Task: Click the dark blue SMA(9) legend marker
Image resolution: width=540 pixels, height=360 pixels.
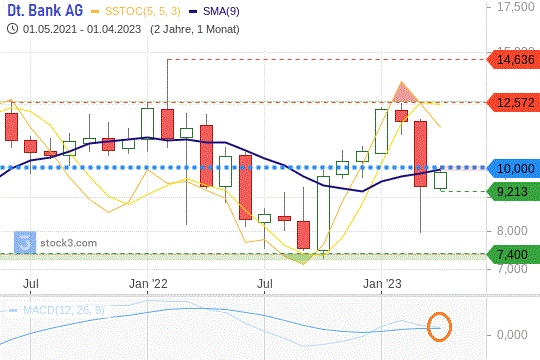Action: (x=193, y=12)
